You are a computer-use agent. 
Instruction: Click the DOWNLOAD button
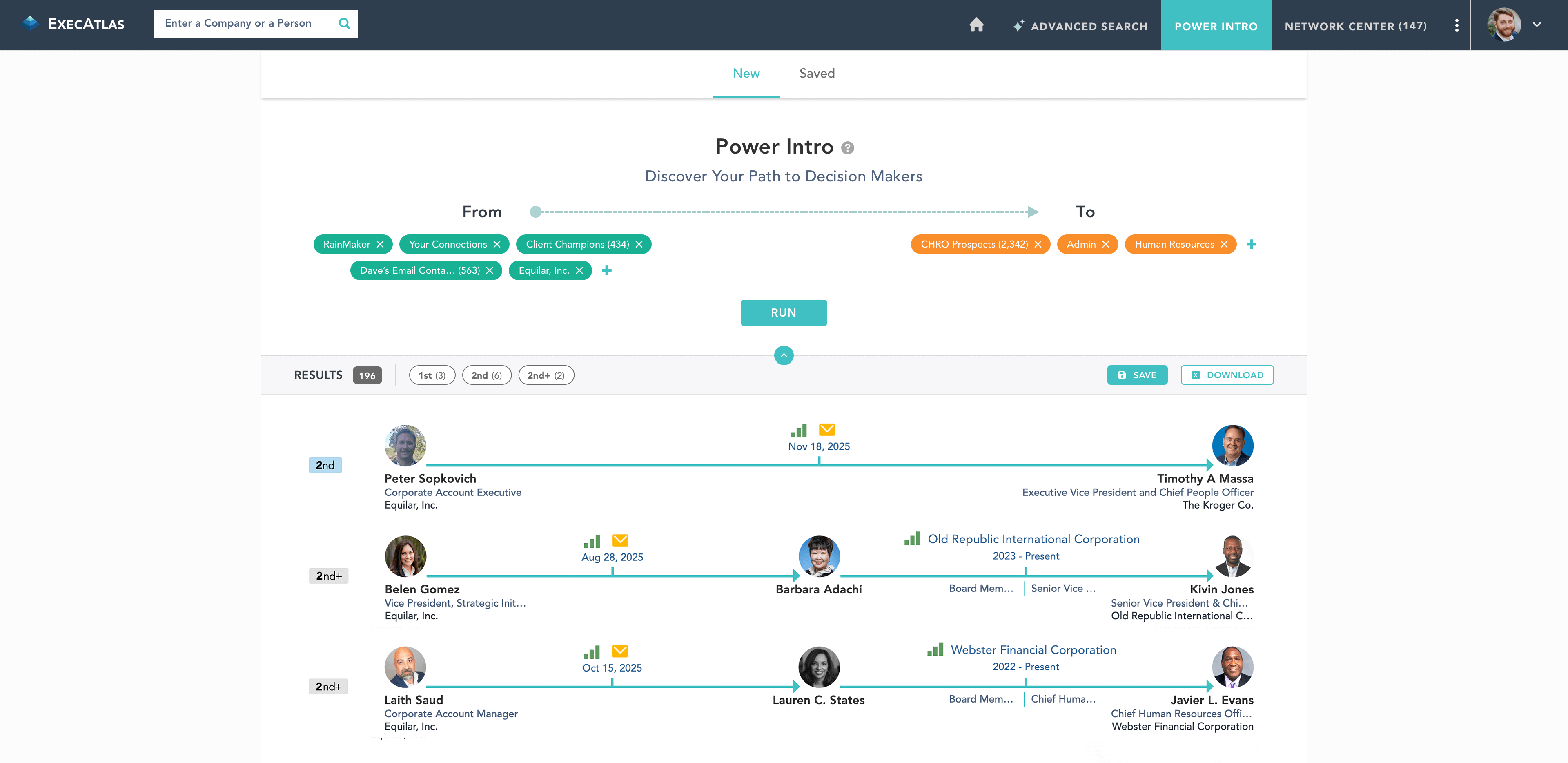click(x=1227, y=375)
